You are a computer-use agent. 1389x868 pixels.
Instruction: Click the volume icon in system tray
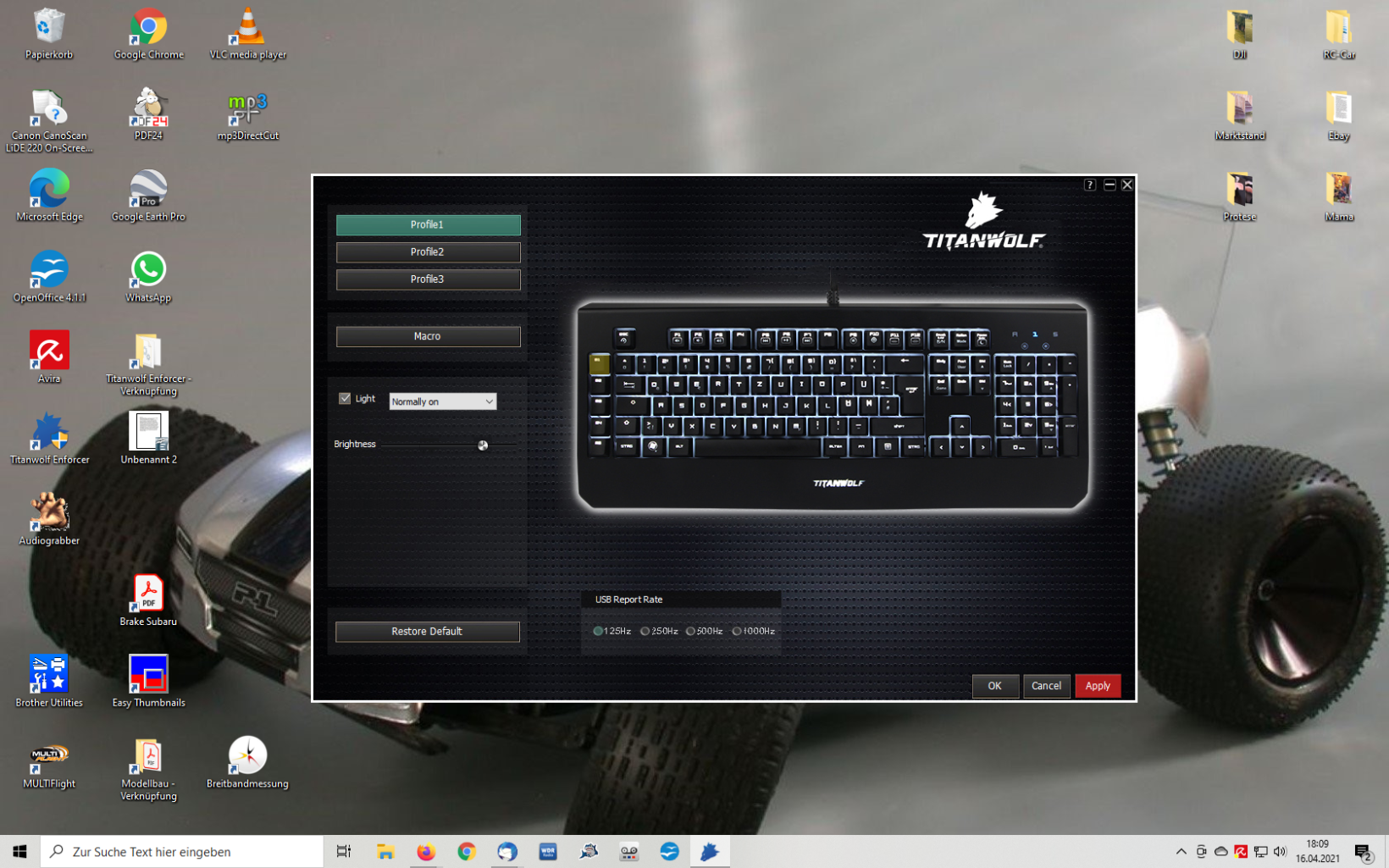pos(1280,851)
